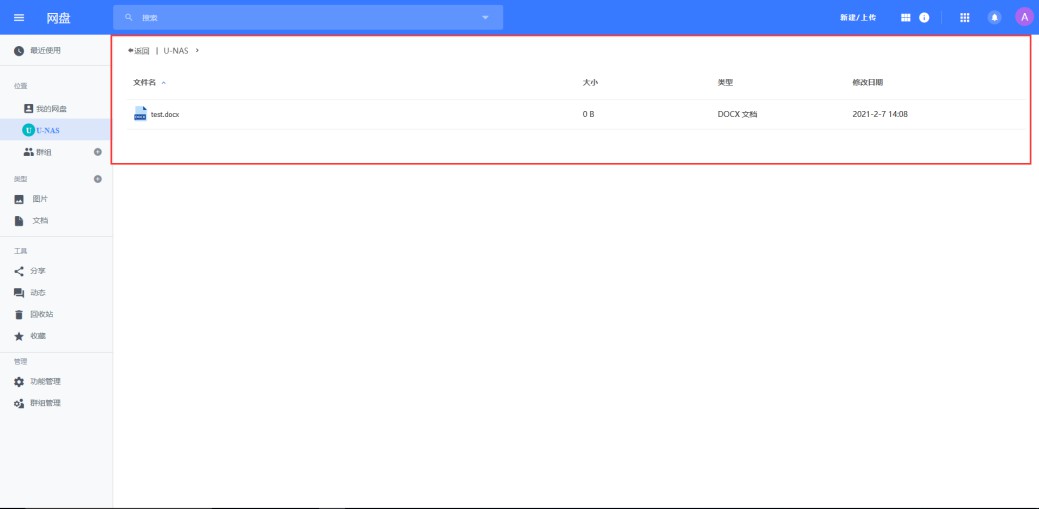Open the 回收站 recycle bin

(41, 314)
